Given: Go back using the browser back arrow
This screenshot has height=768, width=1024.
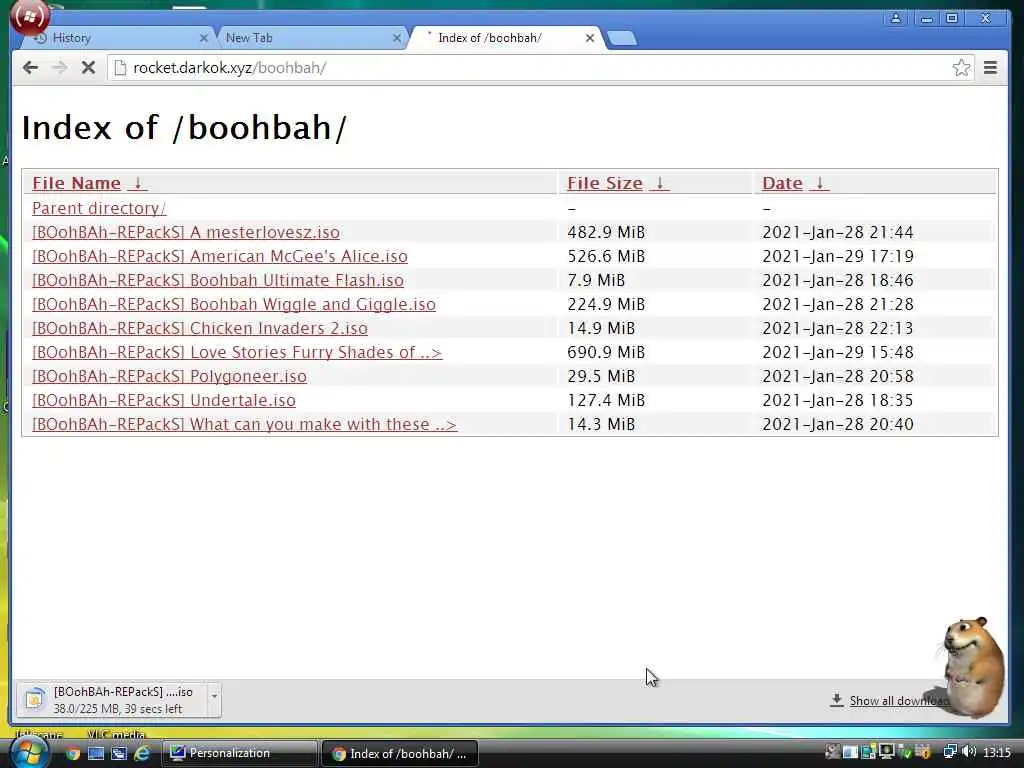Looking at the screenshot, I should pyautogui.click(x=30, y=67).
